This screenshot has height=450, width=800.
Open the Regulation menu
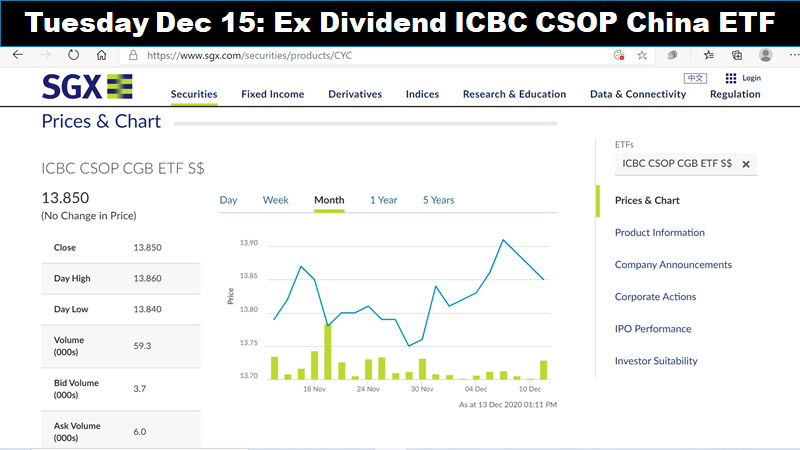735,94
